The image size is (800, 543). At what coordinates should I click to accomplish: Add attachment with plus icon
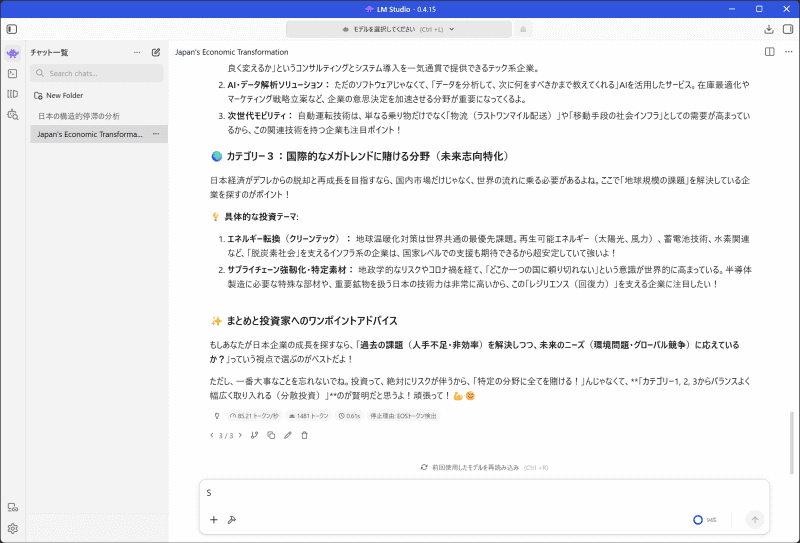(214, 520)
